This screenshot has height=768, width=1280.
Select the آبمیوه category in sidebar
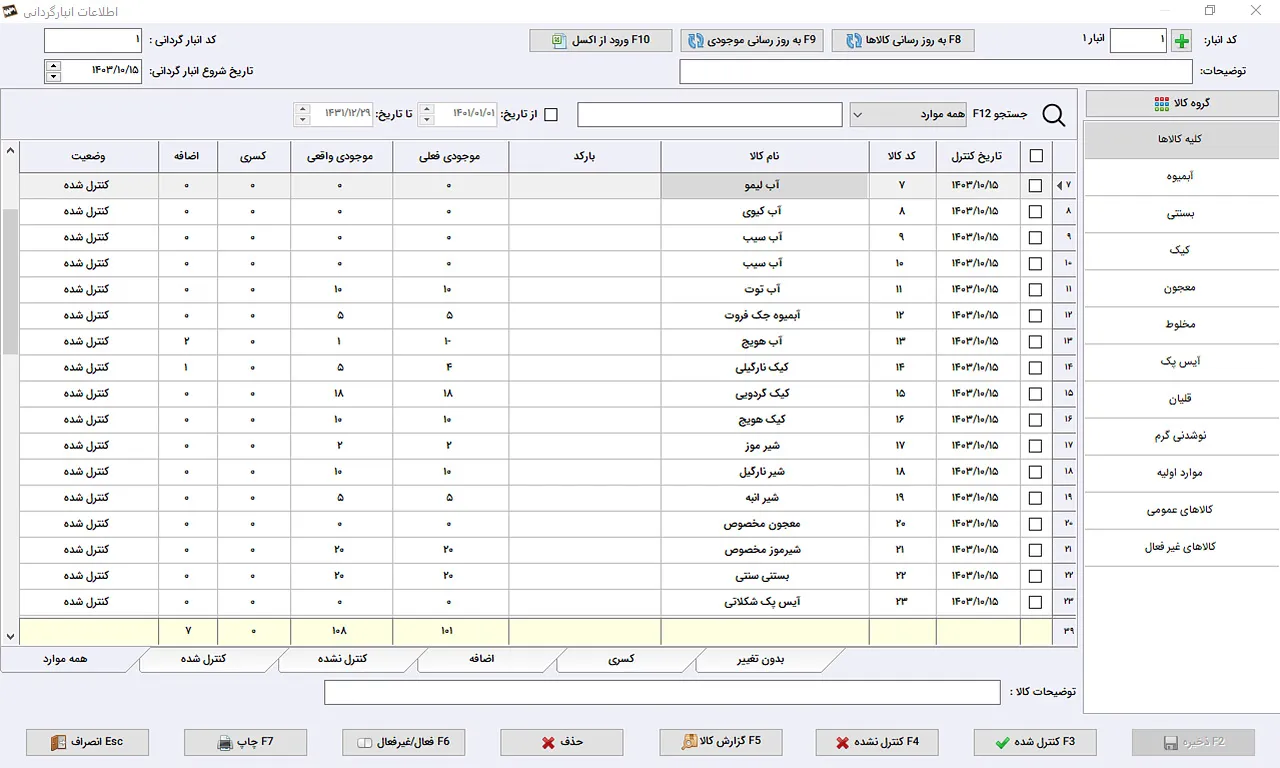[x=1182, y=176]
